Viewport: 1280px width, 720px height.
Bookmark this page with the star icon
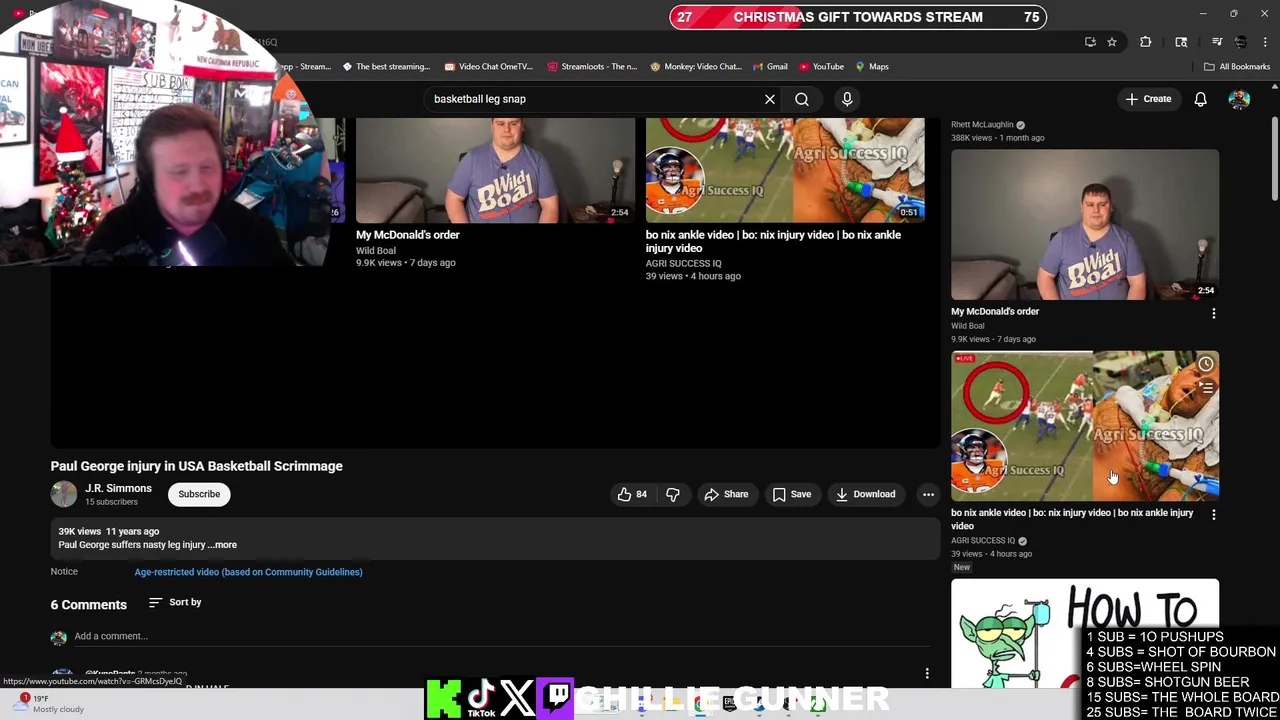(1111, 42)
